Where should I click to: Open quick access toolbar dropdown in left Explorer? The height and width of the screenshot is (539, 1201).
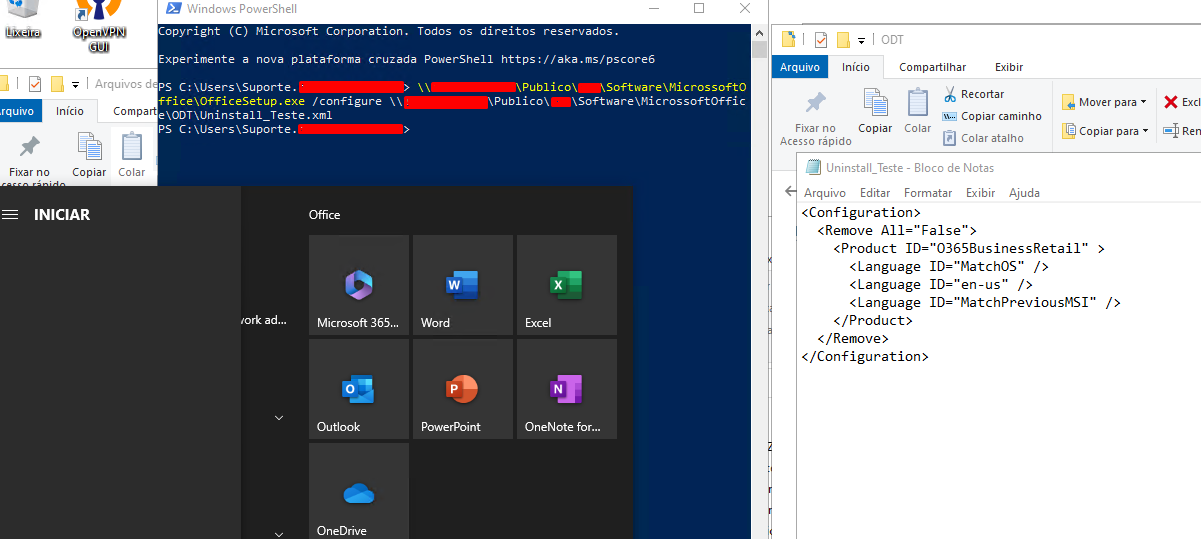[x=76, y=85]
